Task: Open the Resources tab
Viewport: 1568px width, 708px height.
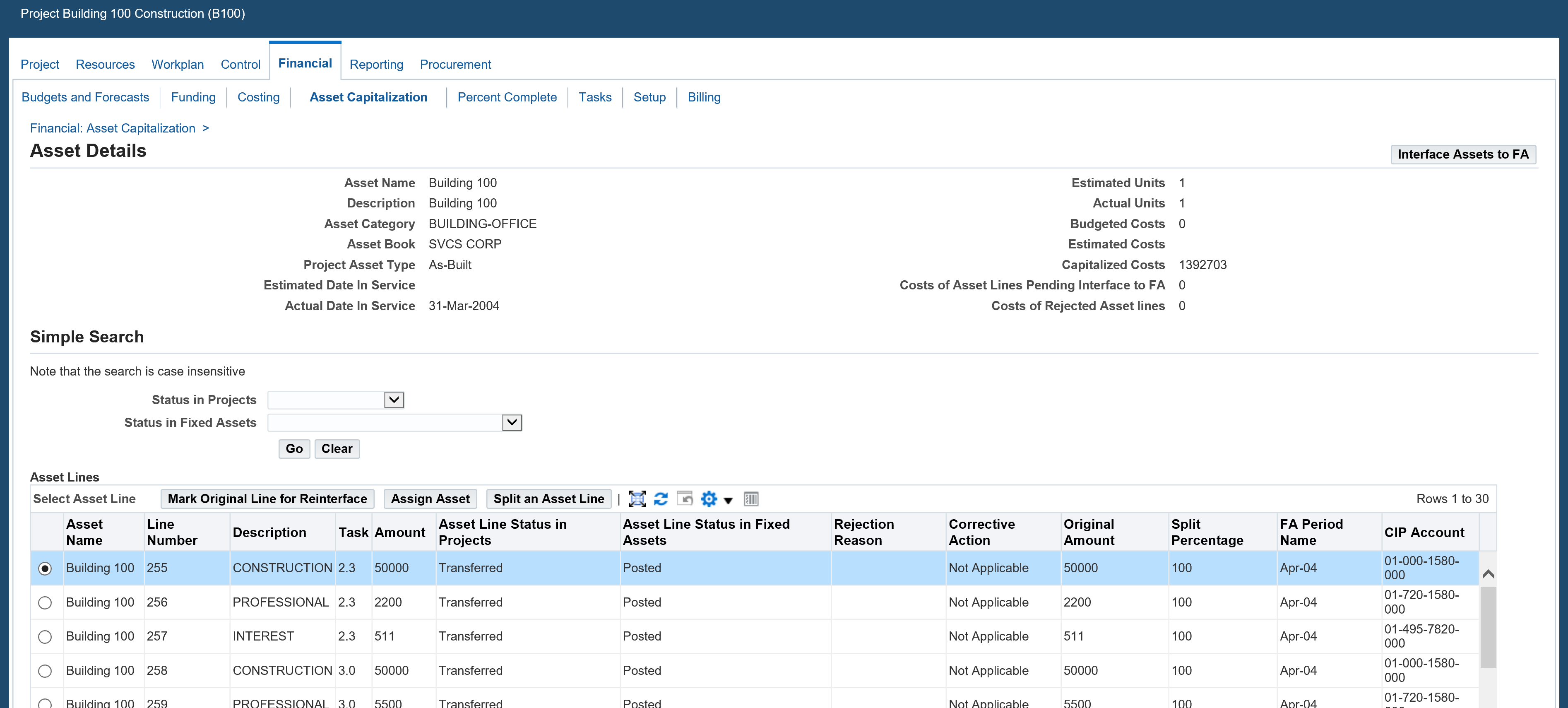Action: click(x=105, y=65)
